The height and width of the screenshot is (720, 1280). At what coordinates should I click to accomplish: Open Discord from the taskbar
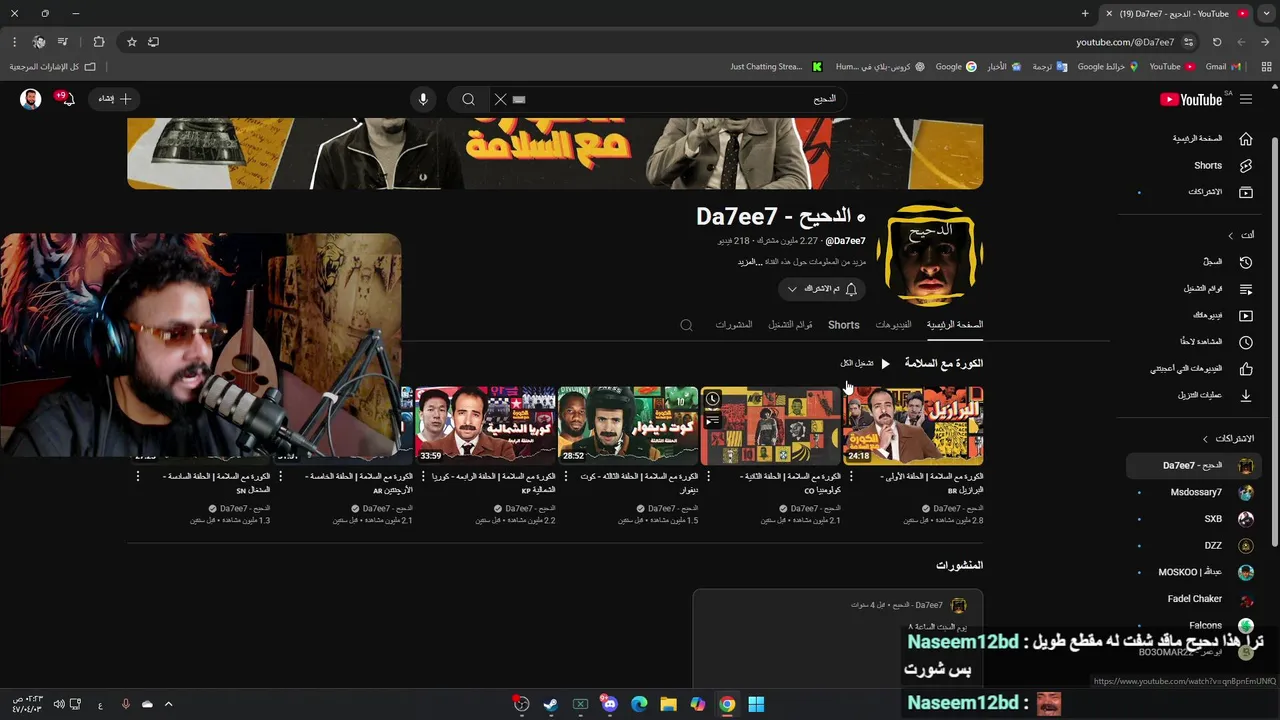[610, 704]
